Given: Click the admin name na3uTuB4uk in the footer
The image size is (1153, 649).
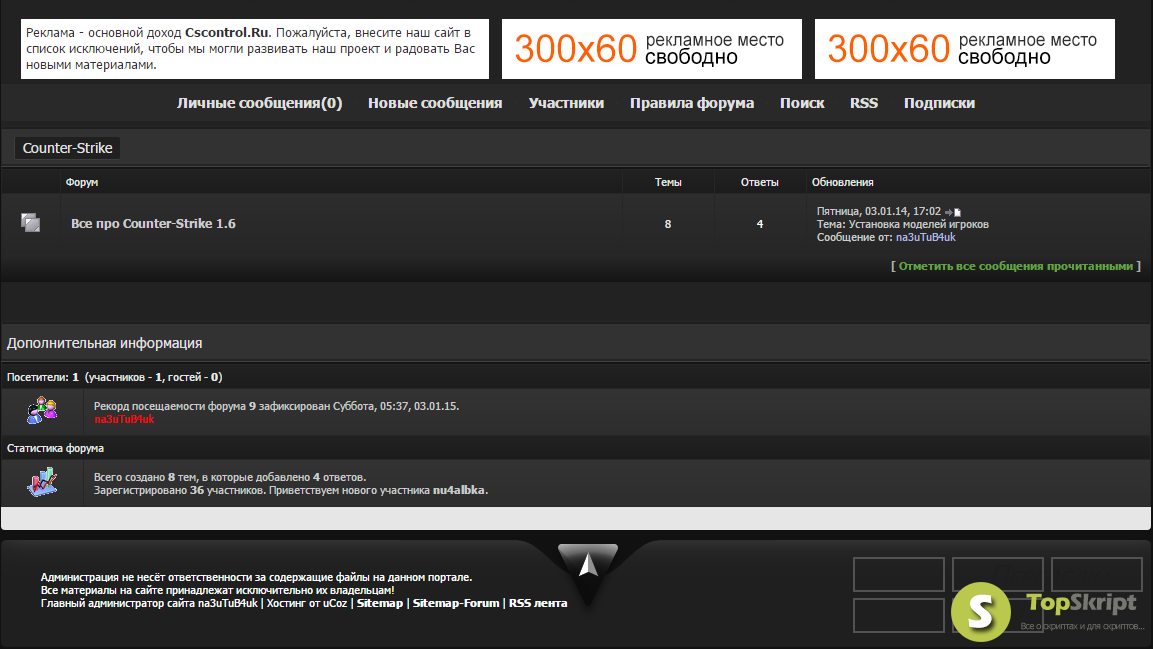Looking at the screenshot, I should pyautogui.click(x=228, y=603).
